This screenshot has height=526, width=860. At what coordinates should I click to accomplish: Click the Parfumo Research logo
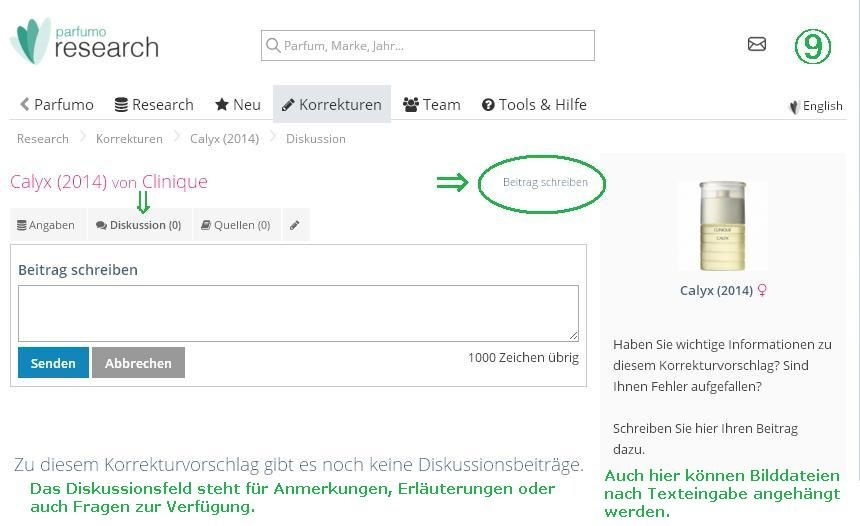(x=85, y=42)
